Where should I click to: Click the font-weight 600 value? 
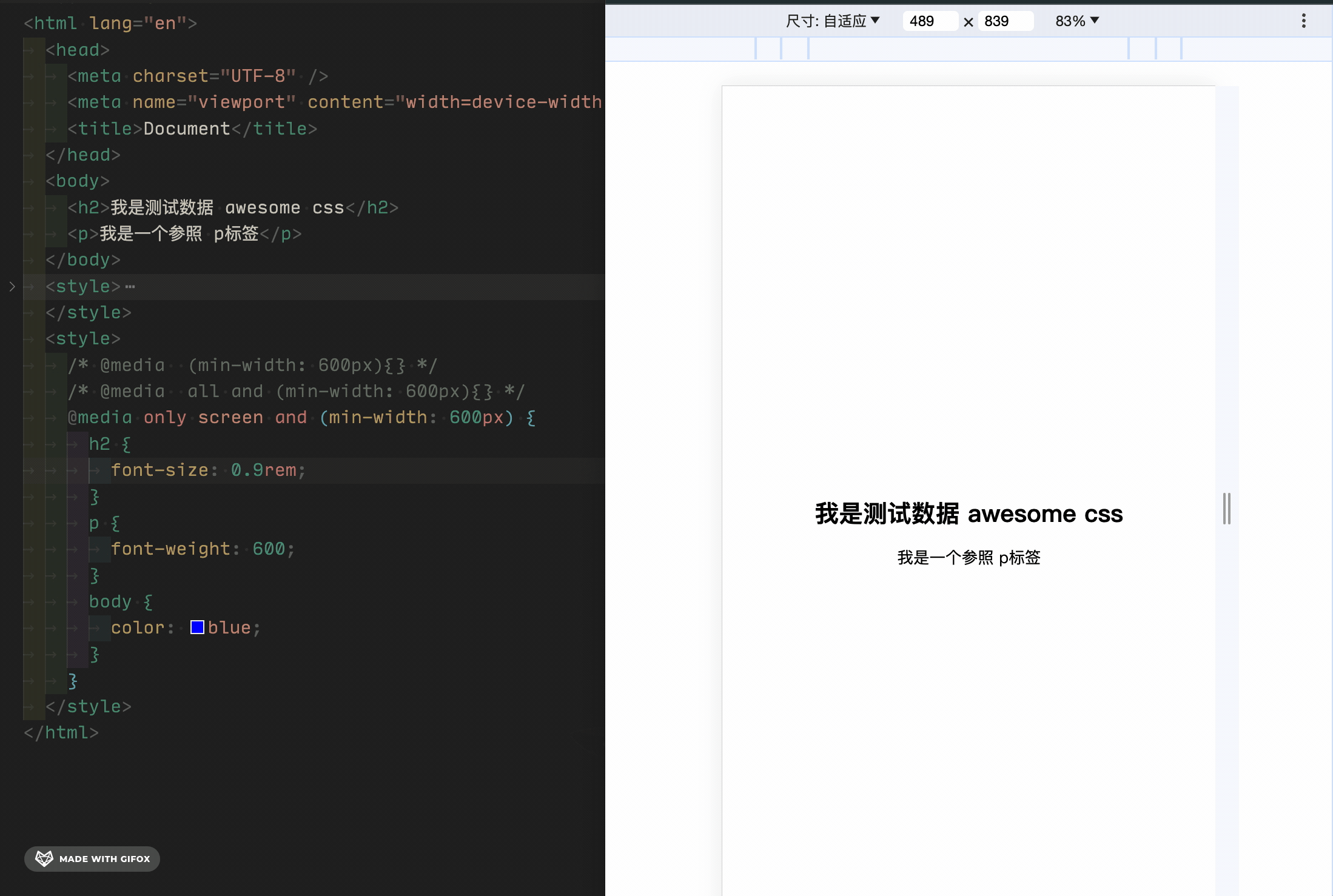[x=269, y=549]
